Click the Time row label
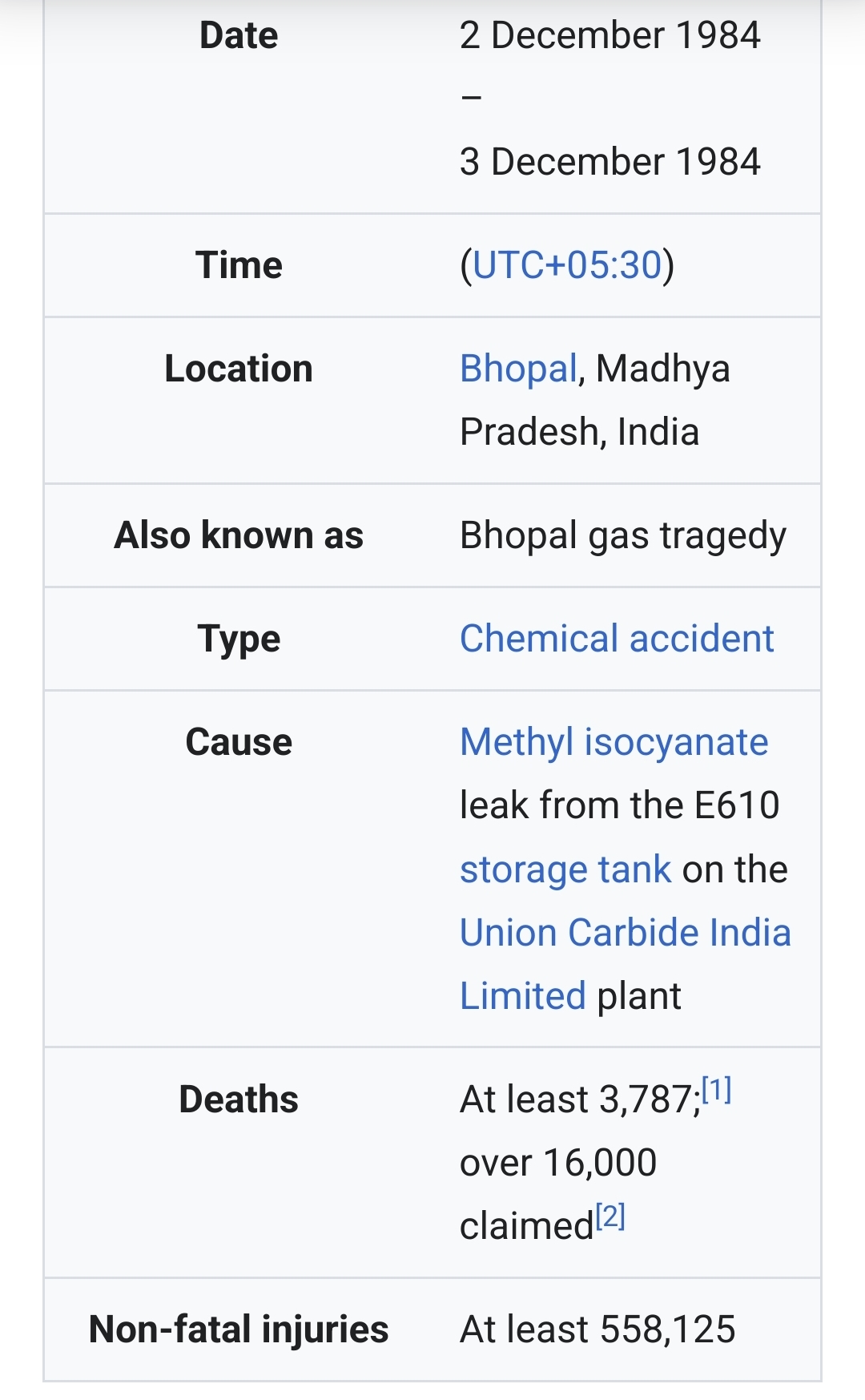Image resolution: width=865 pixels, height=1400 pixels. [239, 265]
